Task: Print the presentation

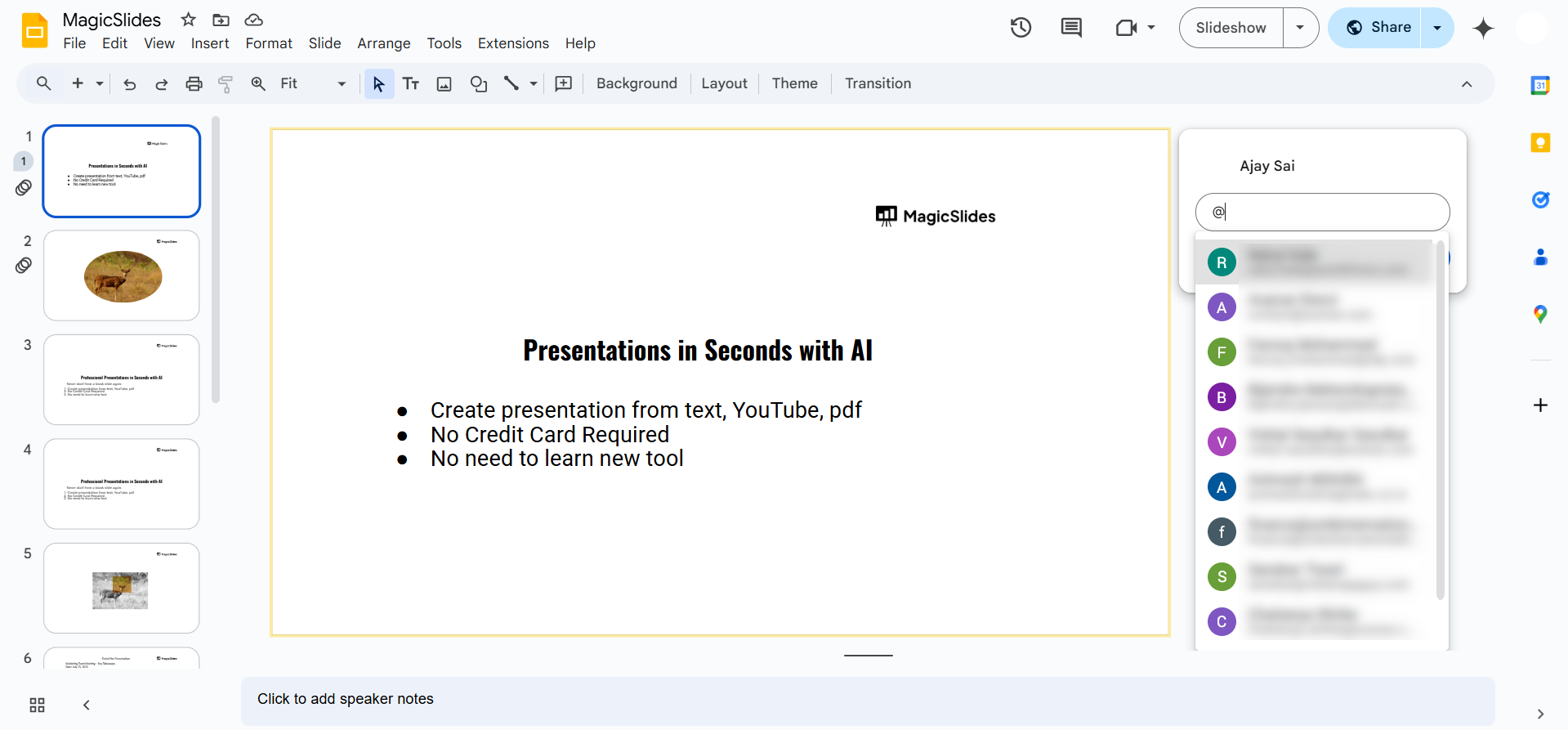Action: point(194,83)
